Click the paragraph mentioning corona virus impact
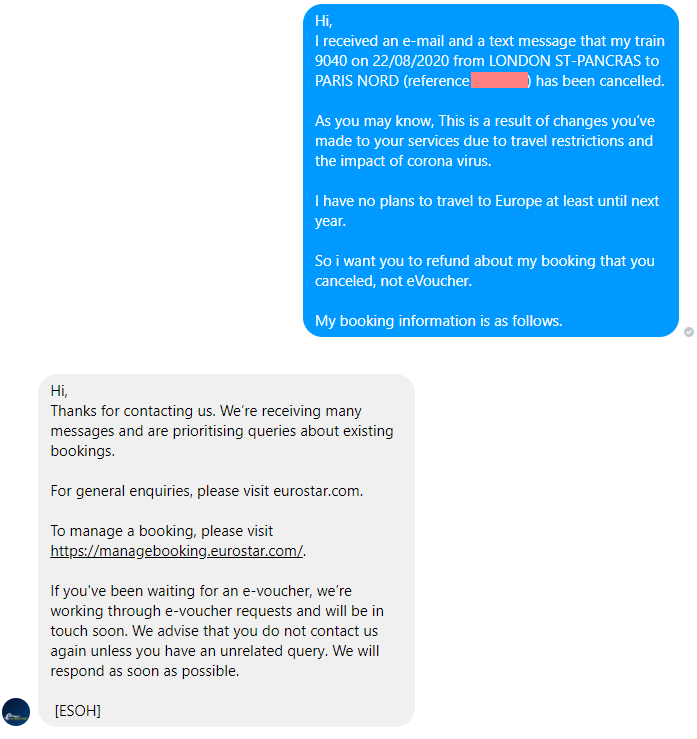Image resolution: width=697 pixels, height=739 pixels. 484,141
